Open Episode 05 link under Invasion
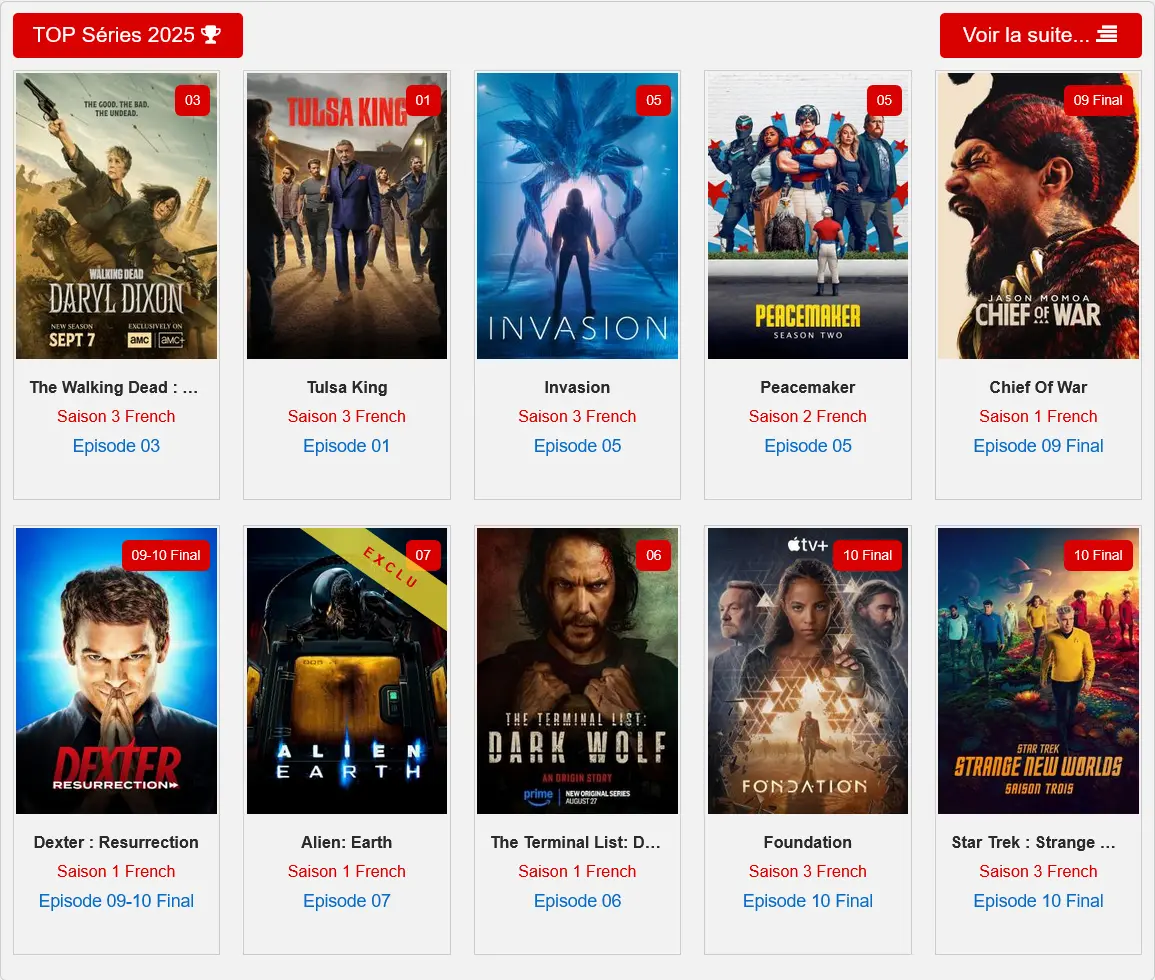This screenshot has height=980, width=1155. pyautogui.click(x=578, y=446)
